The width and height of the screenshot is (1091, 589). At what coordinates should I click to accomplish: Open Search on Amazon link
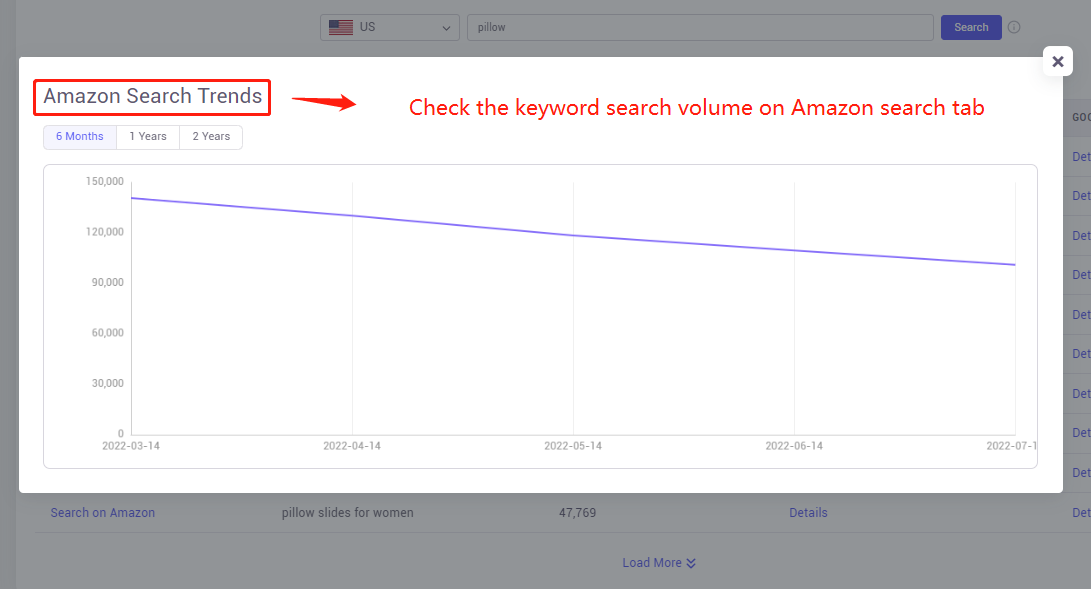click(102, 513)
